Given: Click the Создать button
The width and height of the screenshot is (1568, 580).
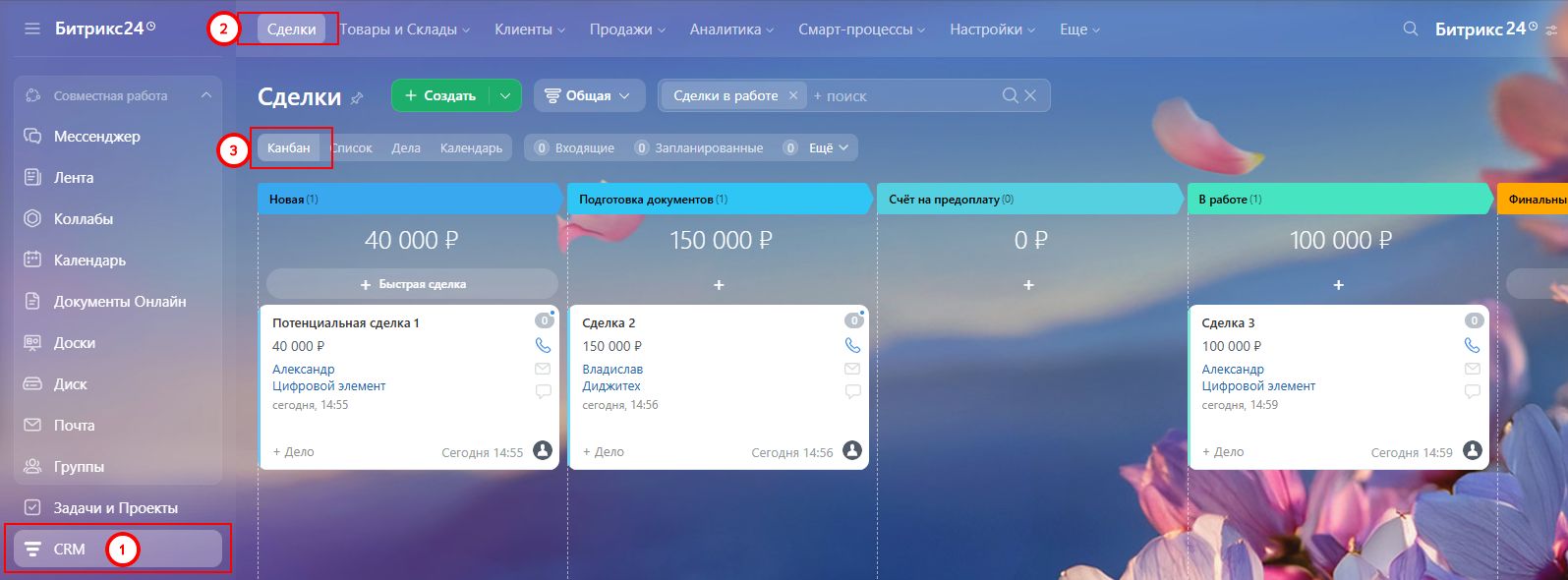Looking at the screenshot, I should coord(440,95).
